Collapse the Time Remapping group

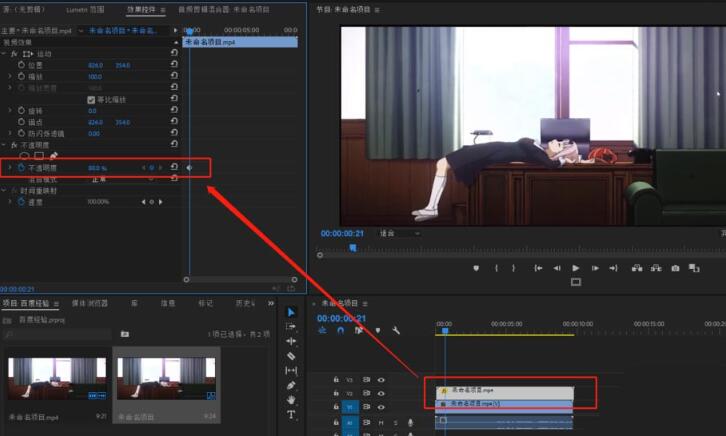tap(4, 190)
